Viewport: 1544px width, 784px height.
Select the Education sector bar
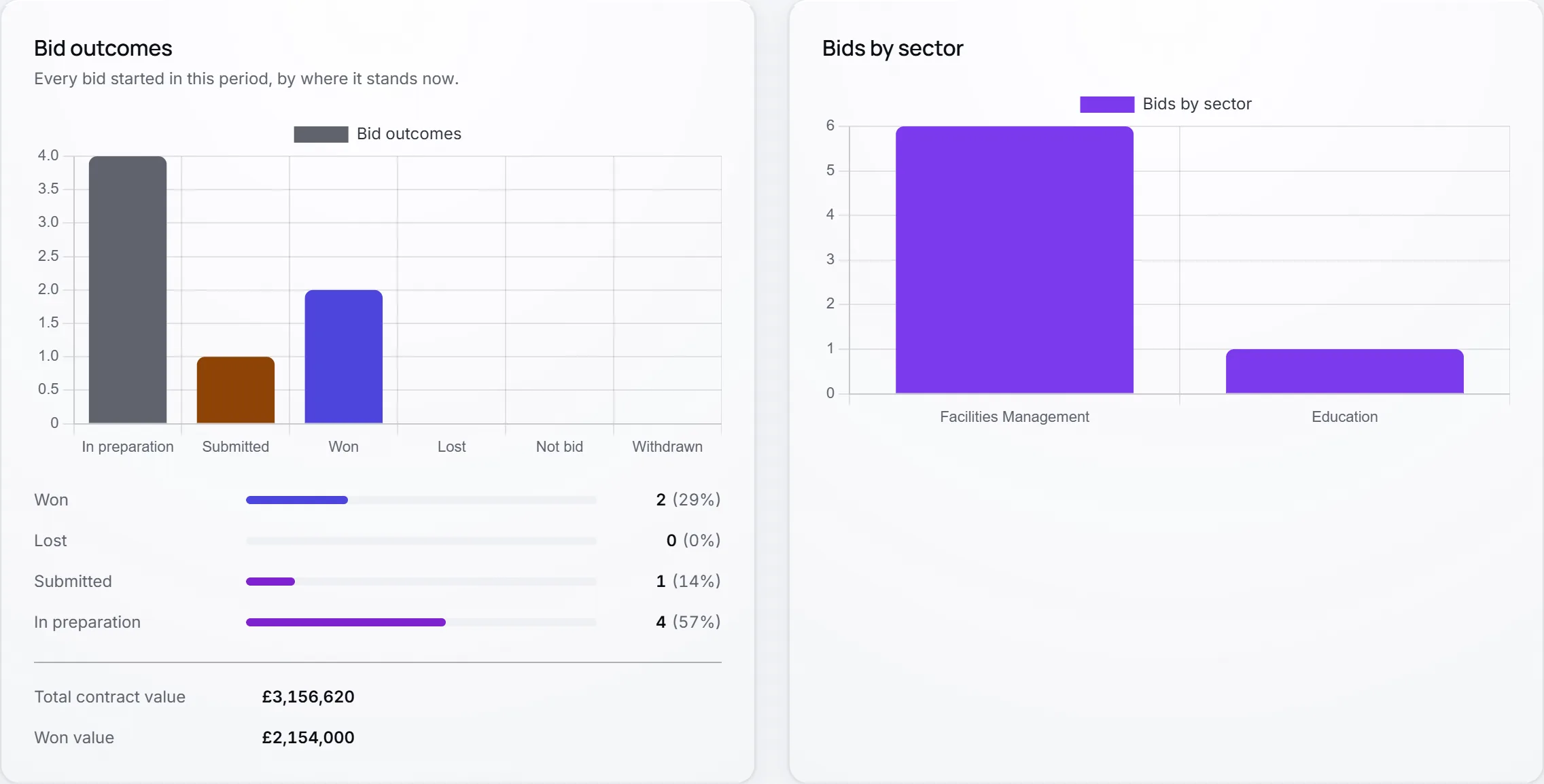click(1345, 371)
